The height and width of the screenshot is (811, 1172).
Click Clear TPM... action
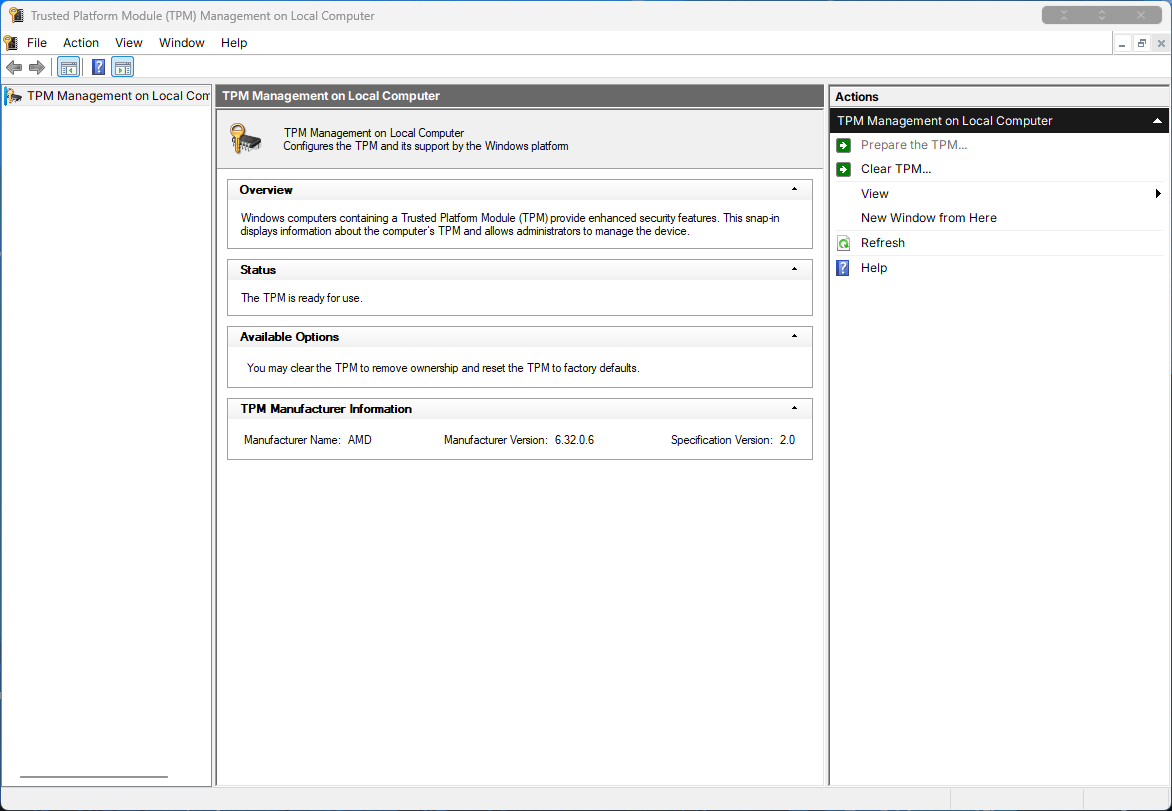895,169
